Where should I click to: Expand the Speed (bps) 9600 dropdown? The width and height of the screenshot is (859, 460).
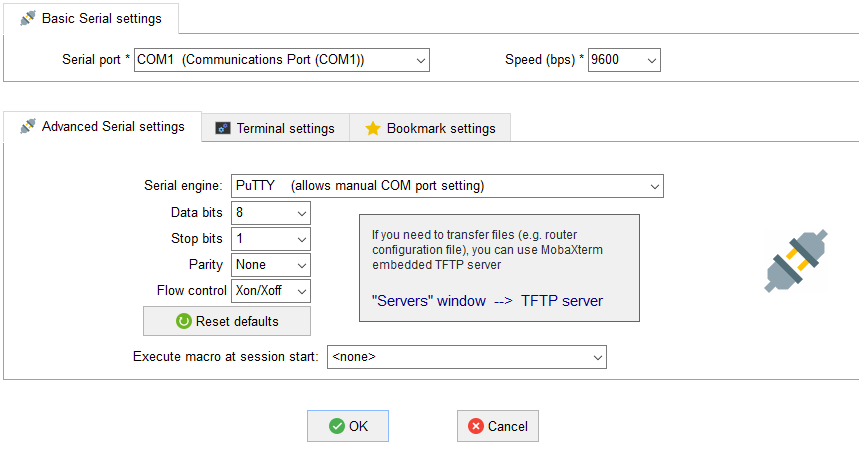tap(624, 60)
